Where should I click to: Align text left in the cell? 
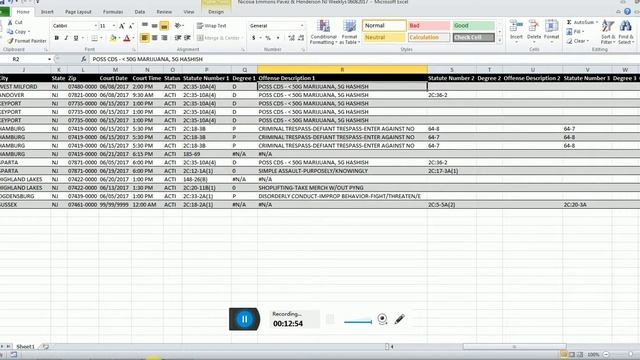(x=144, y=38)
